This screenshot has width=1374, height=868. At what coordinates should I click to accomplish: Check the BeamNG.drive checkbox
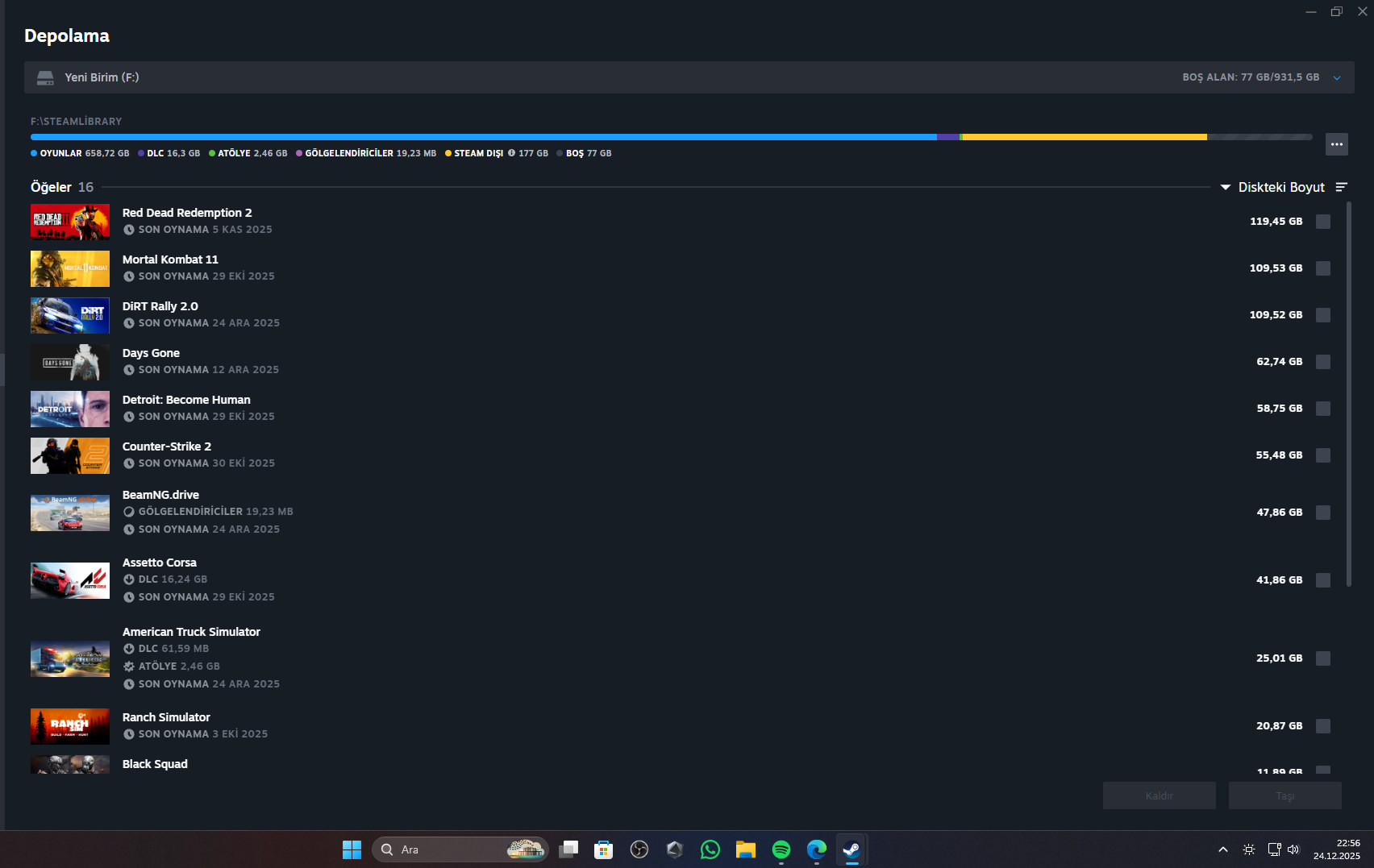tap(1323, 513)
